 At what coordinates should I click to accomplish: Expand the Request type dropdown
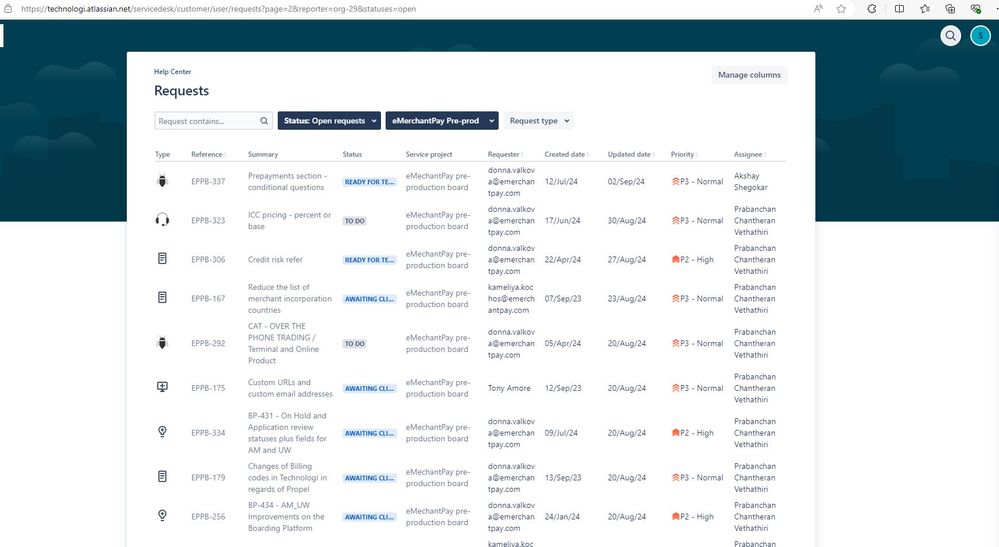tap(539, 120)
